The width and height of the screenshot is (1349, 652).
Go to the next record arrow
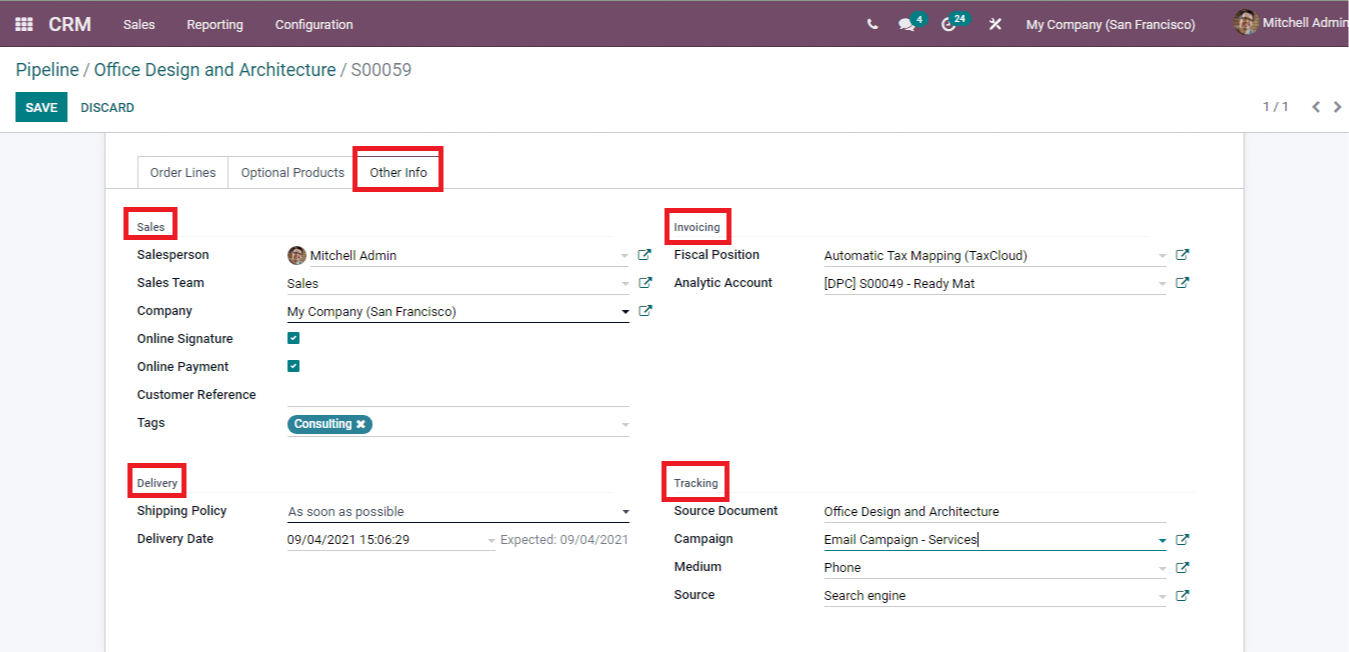[1338, 107]
